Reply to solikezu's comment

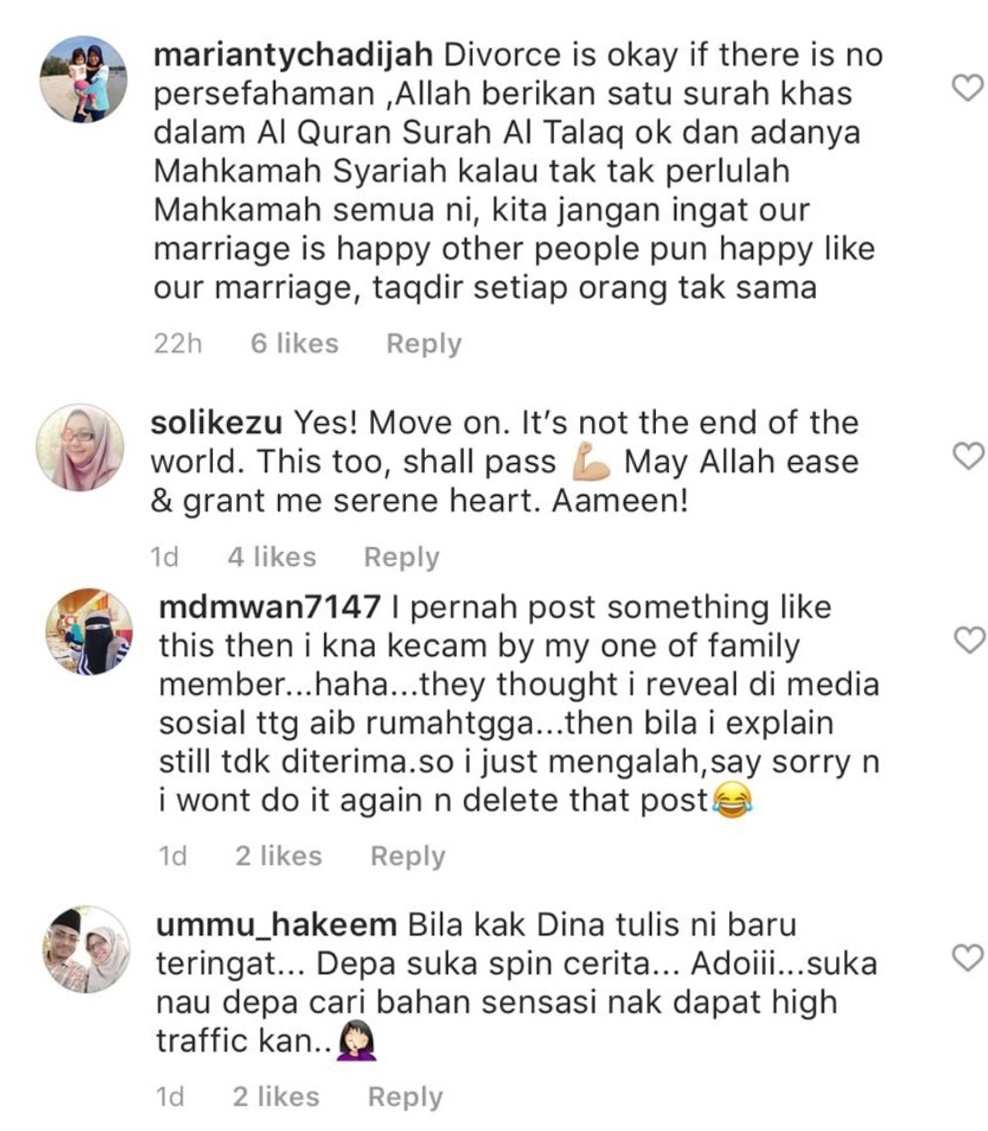(401, 558)
